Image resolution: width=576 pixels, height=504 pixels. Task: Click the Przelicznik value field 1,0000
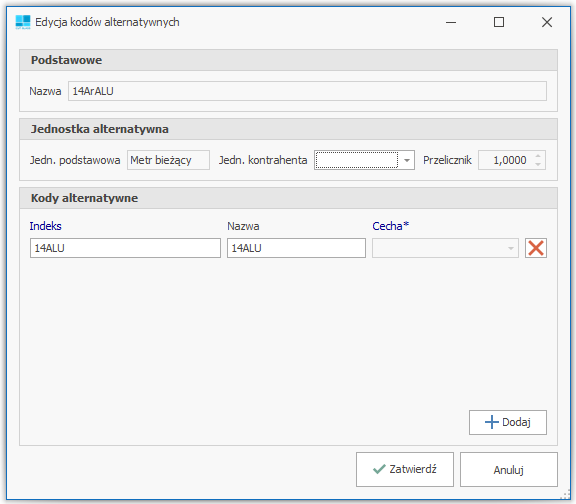[x=505, y=160]
